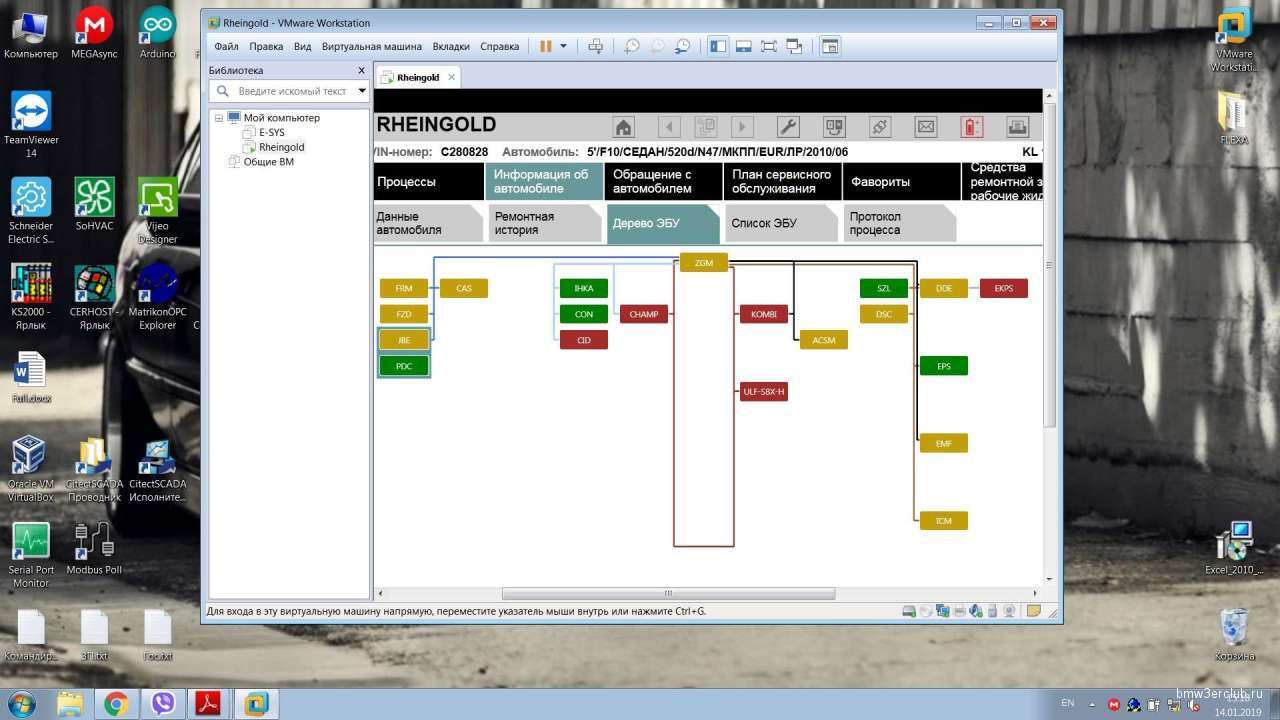
Task: Open Протокол процесса sub-tab
Action: [x=901, y=223]
